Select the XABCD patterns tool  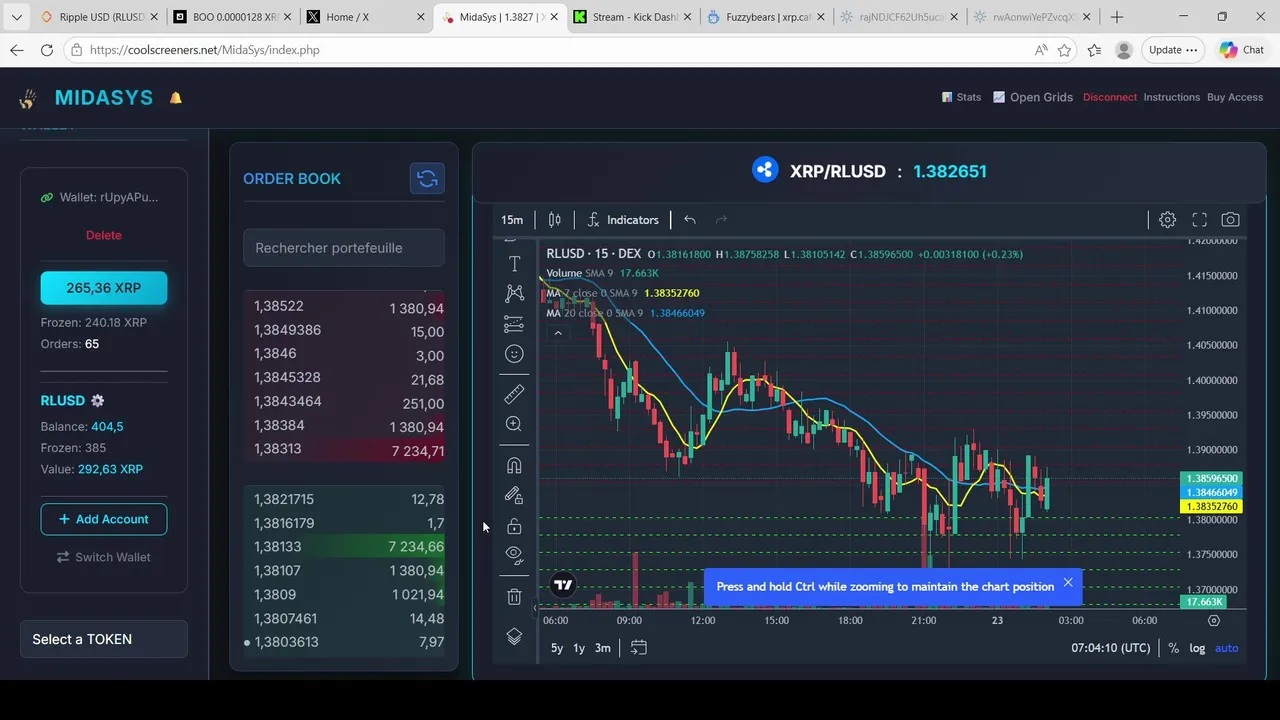click(514, 293)
